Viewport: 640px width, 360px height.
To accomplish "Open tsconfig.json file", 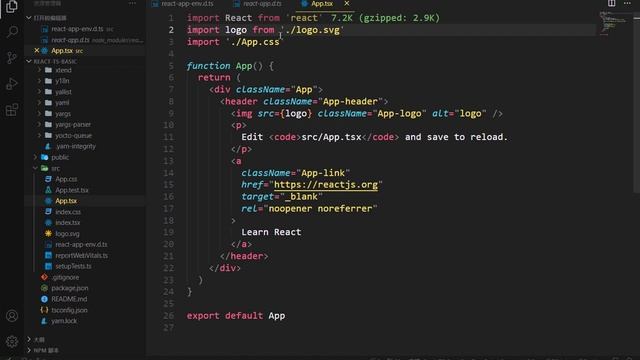I will point(69,310).
